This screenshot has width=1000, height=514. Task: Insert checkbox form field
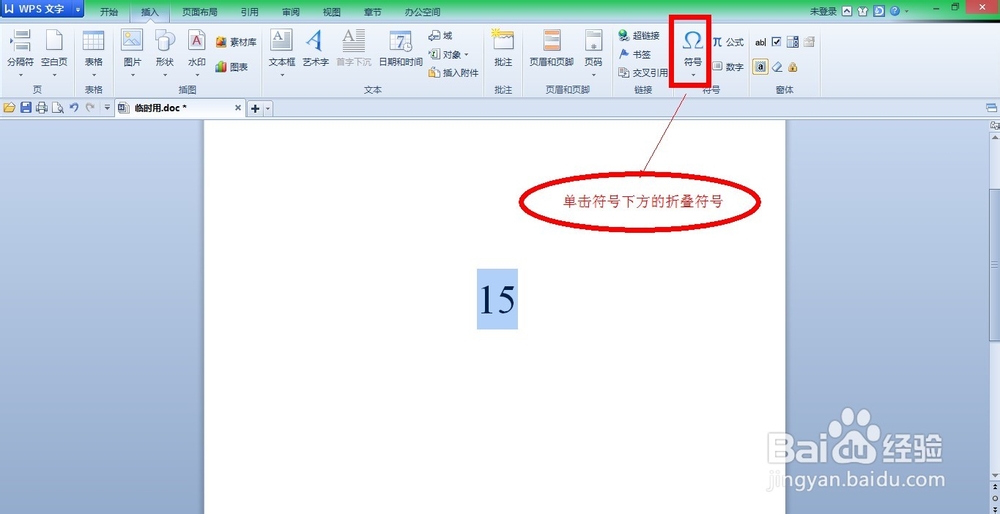coord(776,42)
